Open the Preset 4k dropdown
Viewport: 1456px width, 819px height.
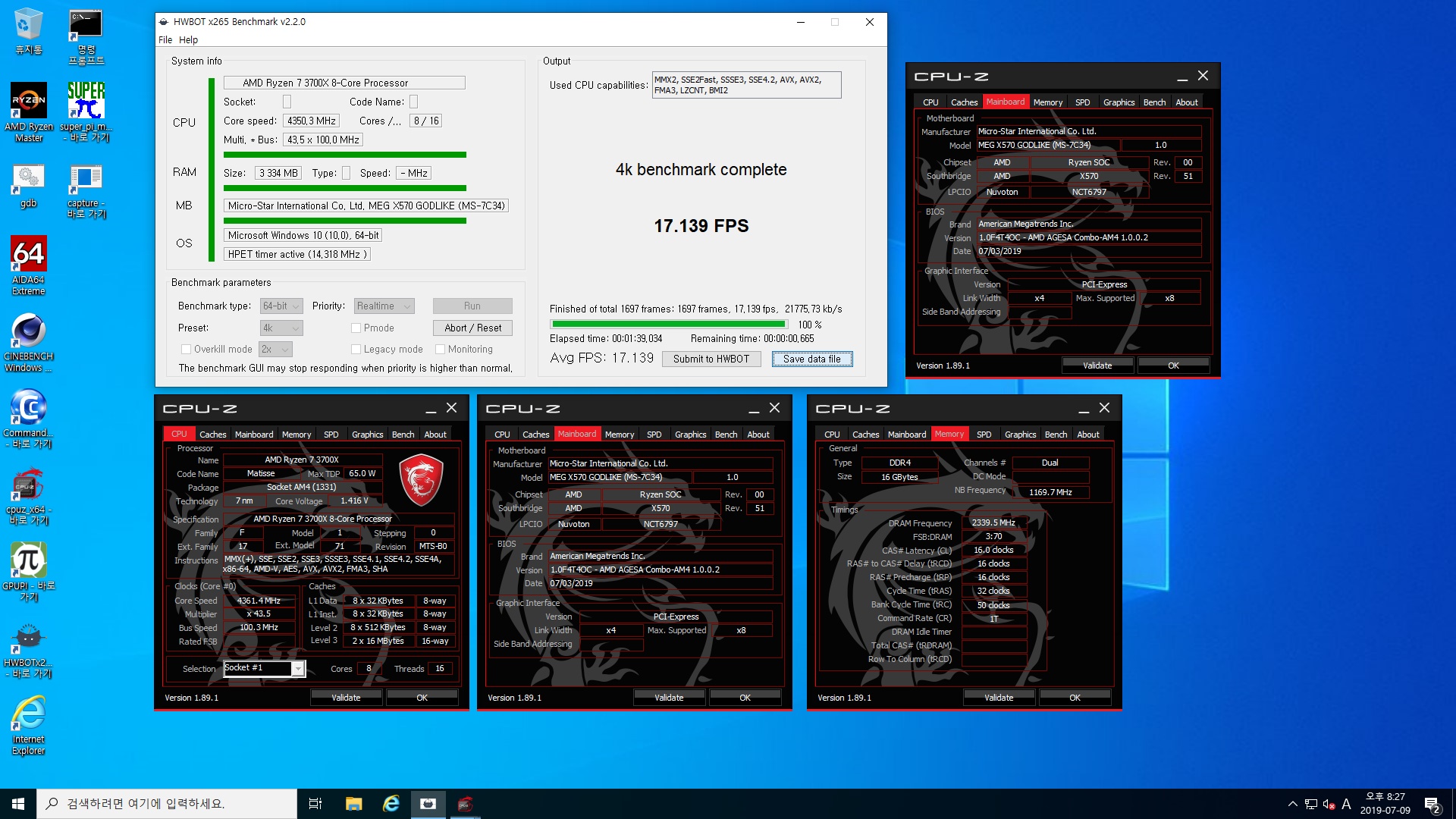[x=281, y=328]
